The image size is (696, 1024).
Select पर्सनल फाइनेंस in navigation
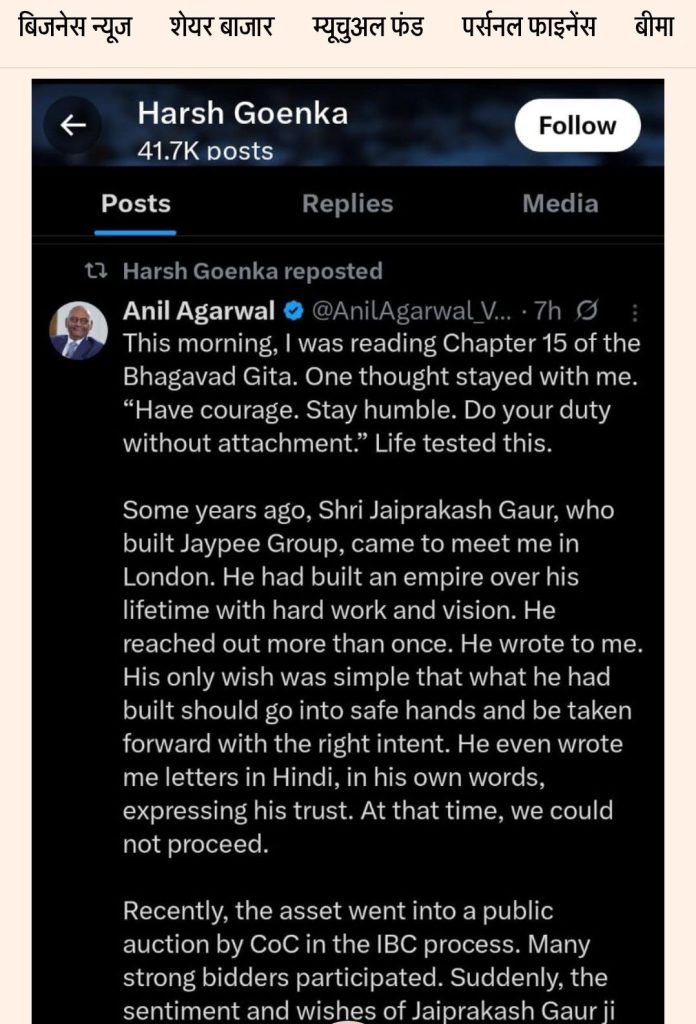coord(528,27)
